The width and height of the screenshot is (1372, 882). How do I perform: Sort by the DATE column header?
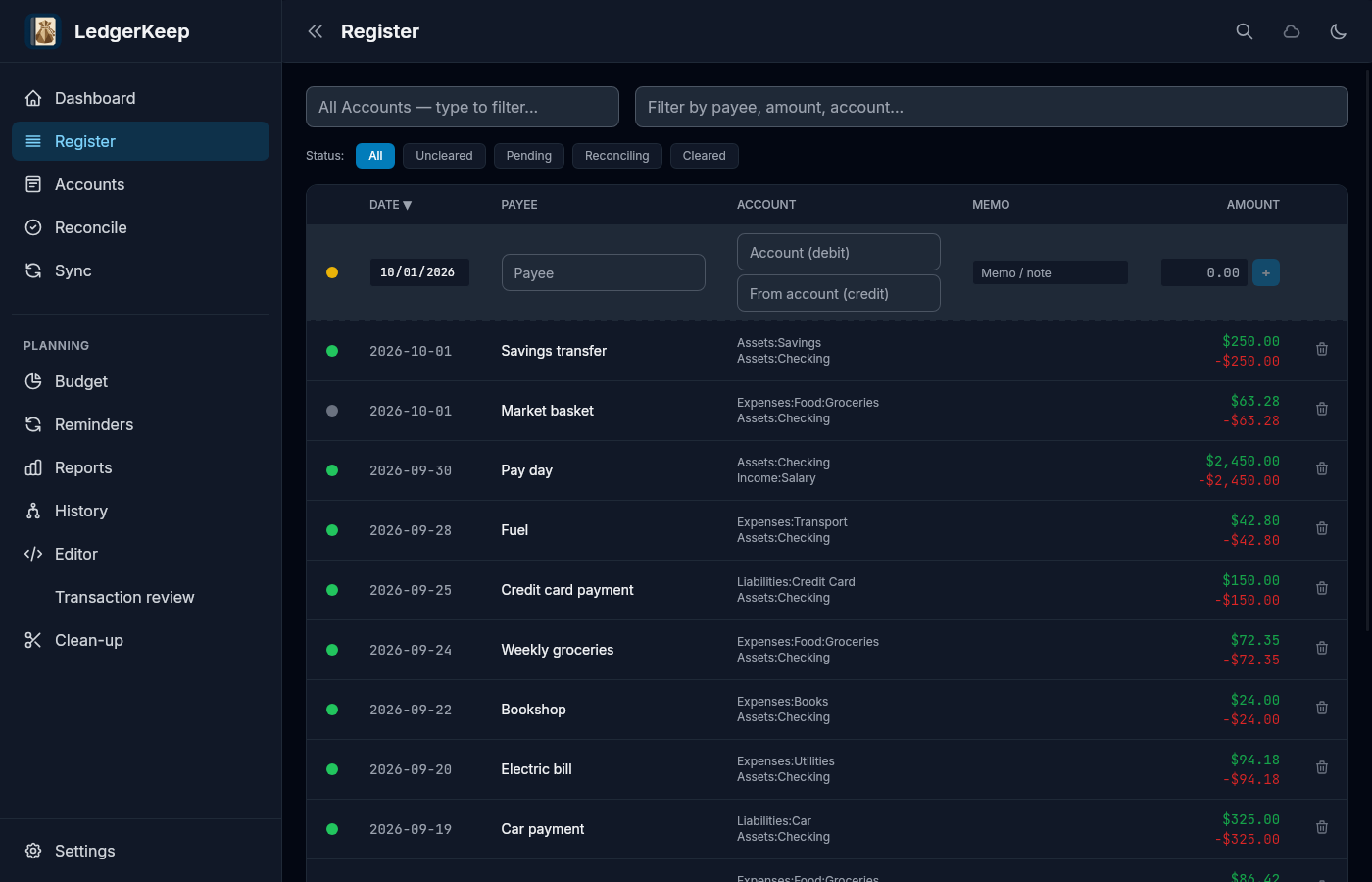coord(390,205)
